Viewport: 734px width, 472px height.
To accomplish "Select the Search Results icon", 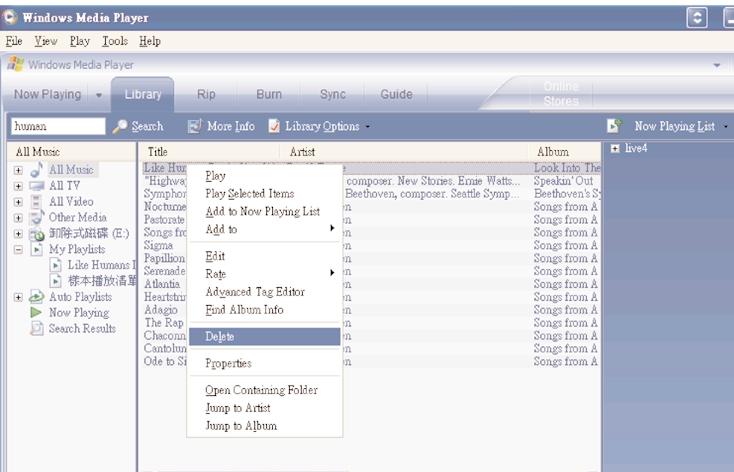I will pyautogui.click(x=36, y=328).
